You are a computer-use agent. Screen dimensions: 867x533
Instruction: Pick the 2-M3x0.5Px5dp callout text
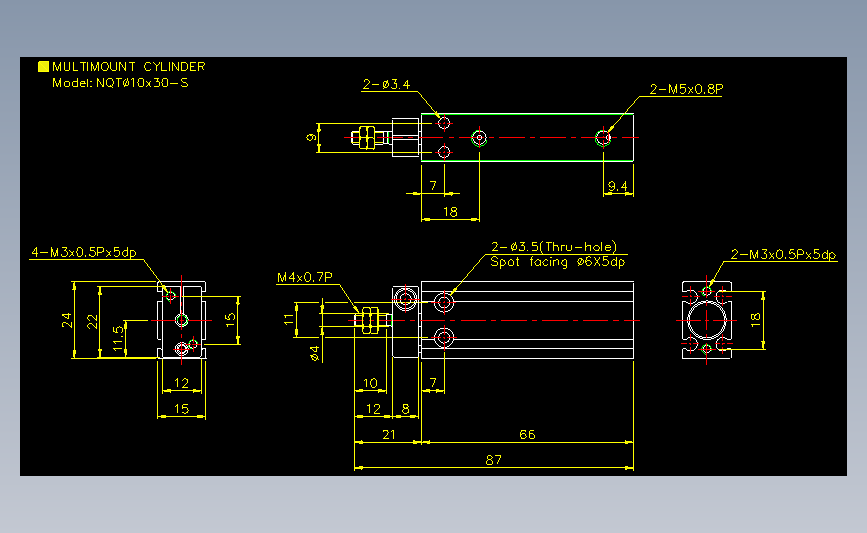pos(783,254)
